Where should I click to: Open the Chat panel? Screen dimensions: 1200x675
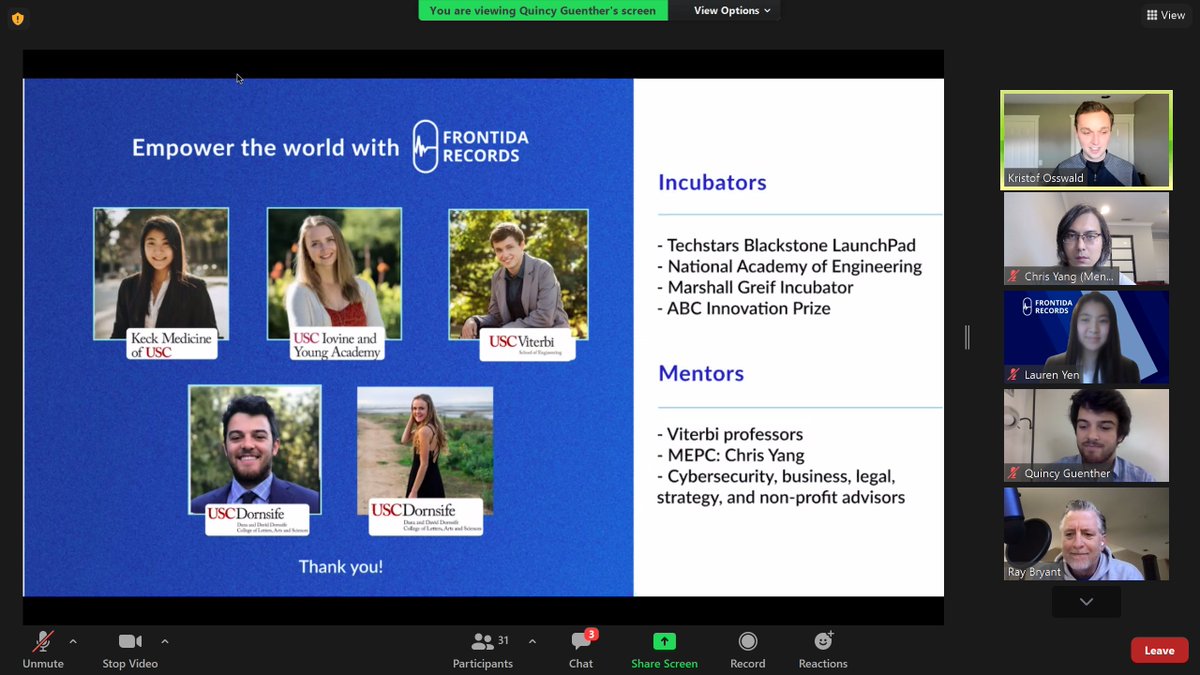tap(581, 649)
